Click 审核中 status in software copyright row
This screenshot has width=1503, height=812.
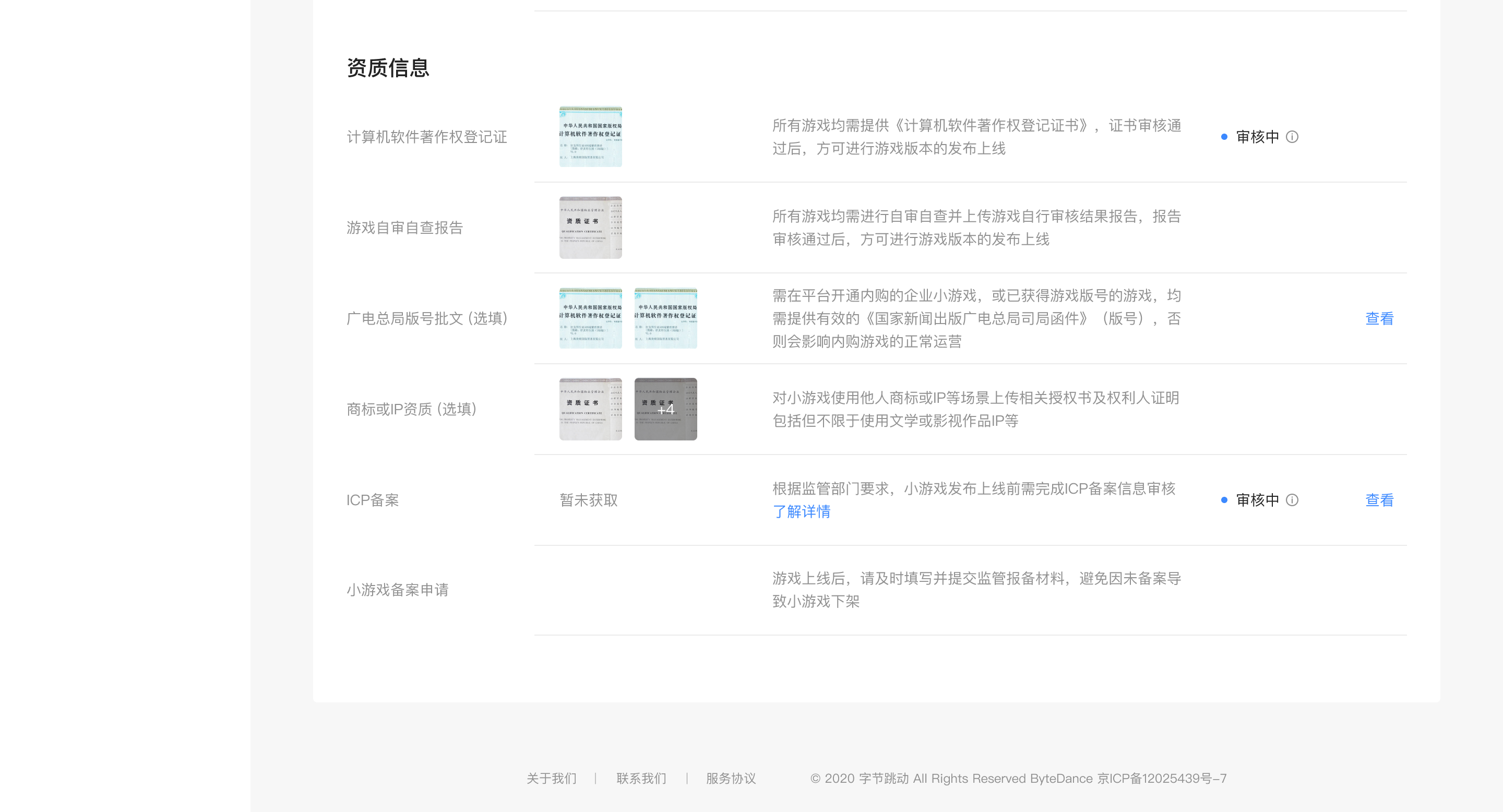coord(1257,137)
